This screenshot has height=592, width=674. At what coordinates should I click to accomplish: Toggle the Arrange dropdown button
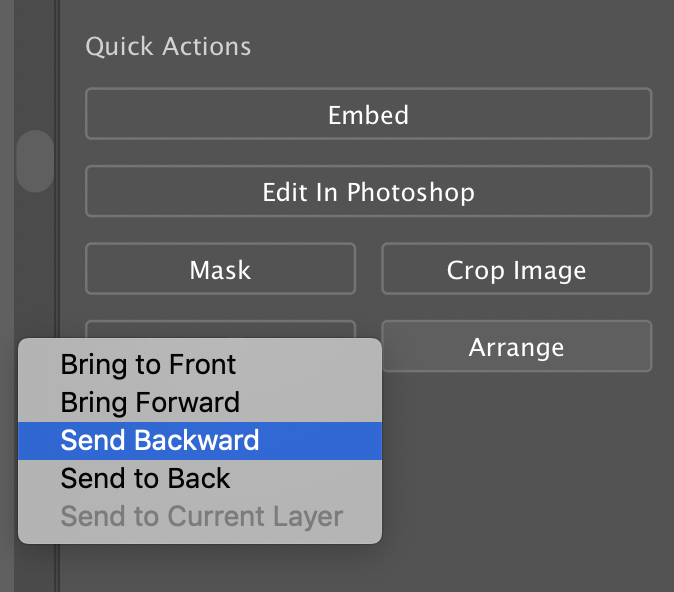[516, 347]
